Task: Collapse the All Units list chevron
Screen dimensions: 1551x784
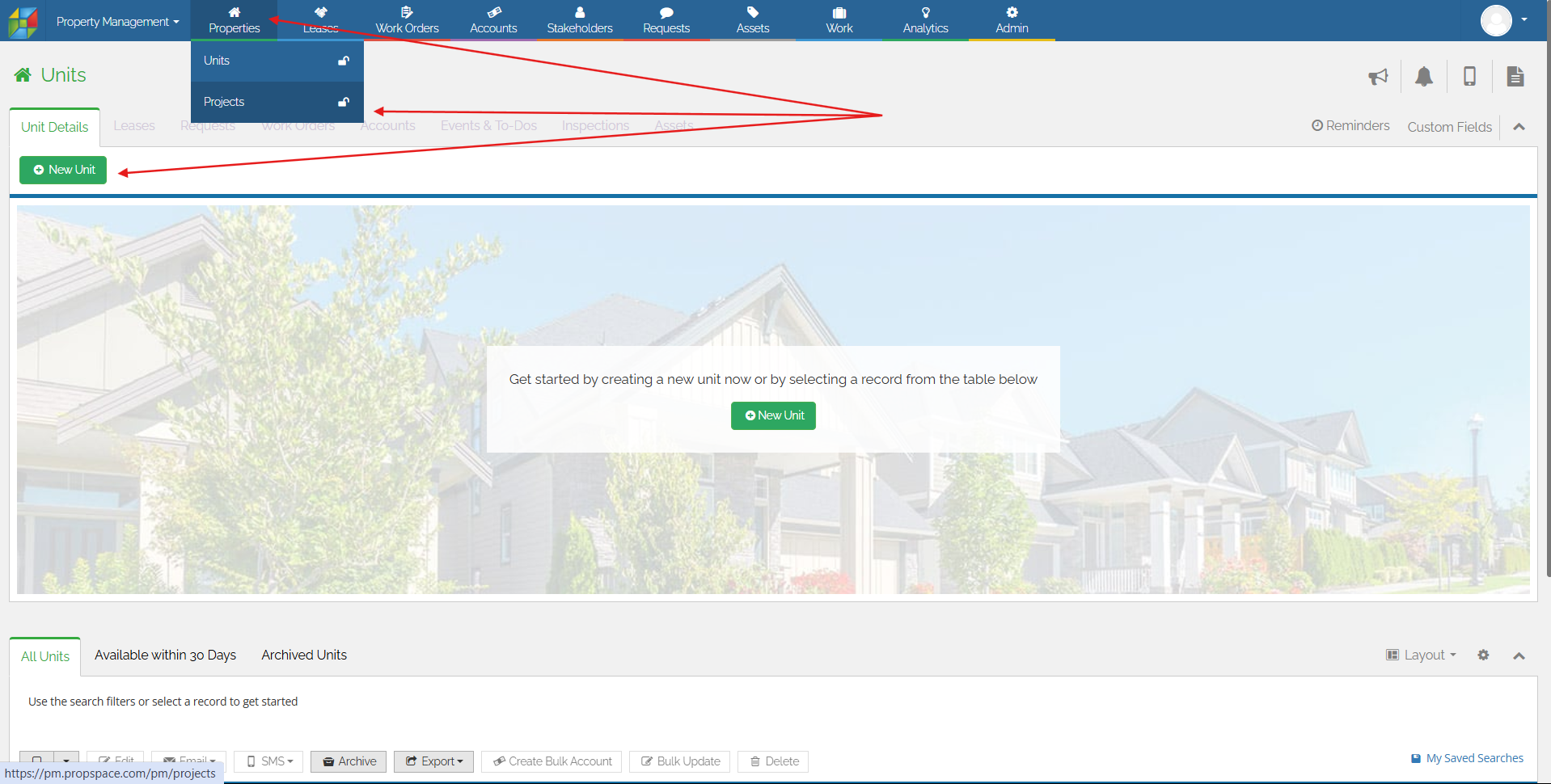Action: (x=1519, y=655)
